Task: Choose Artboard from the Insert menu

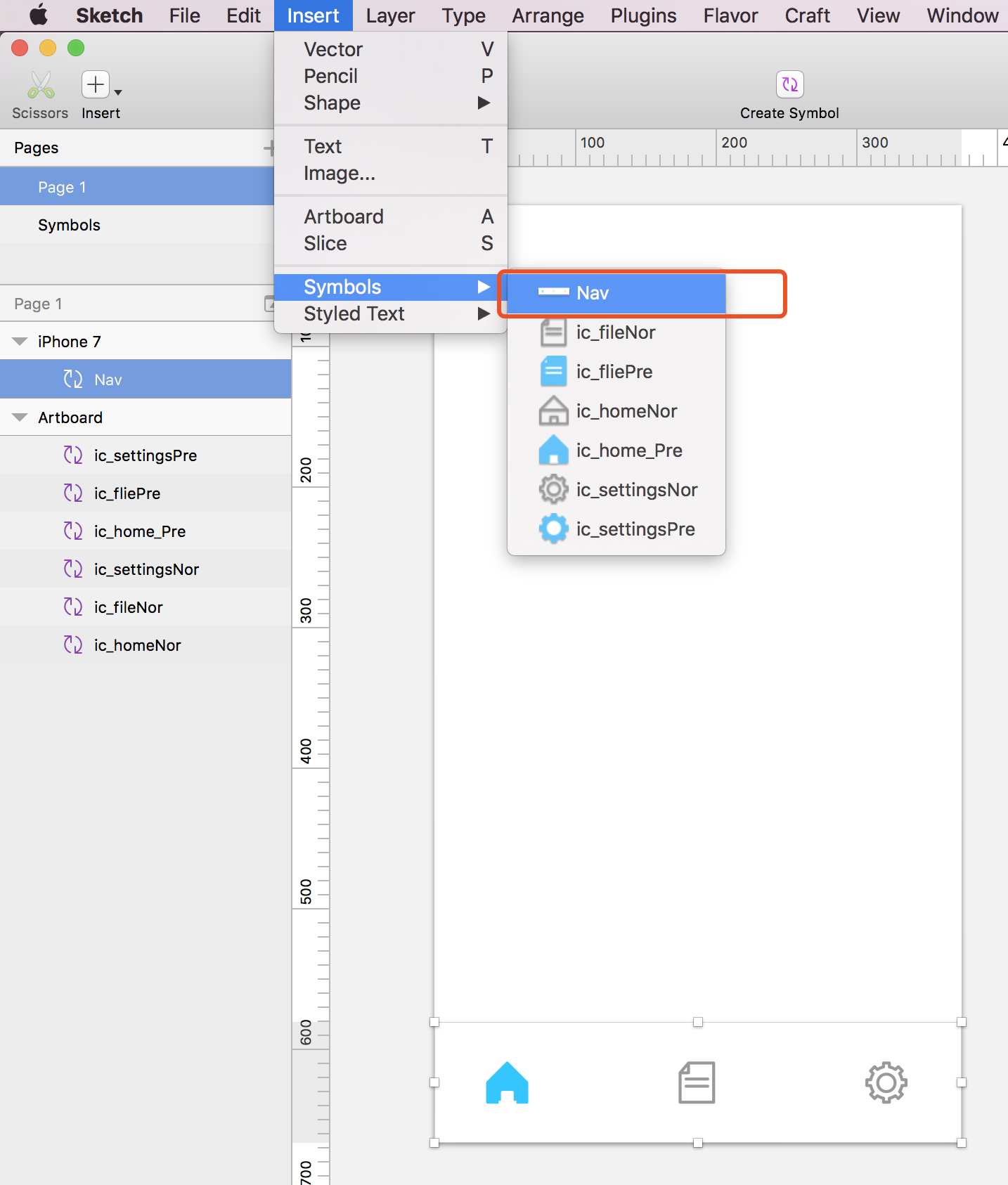Action: point(391,216)
